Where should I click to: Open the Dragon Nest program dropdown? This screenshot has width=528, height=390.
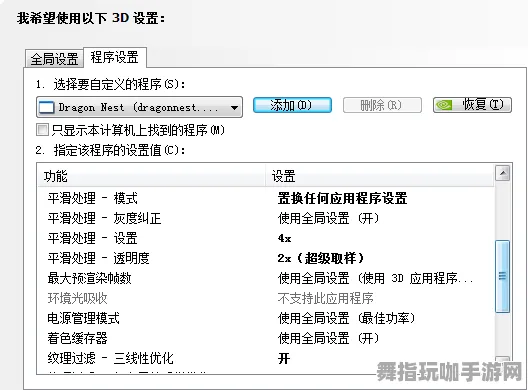(x=139, y=107)
